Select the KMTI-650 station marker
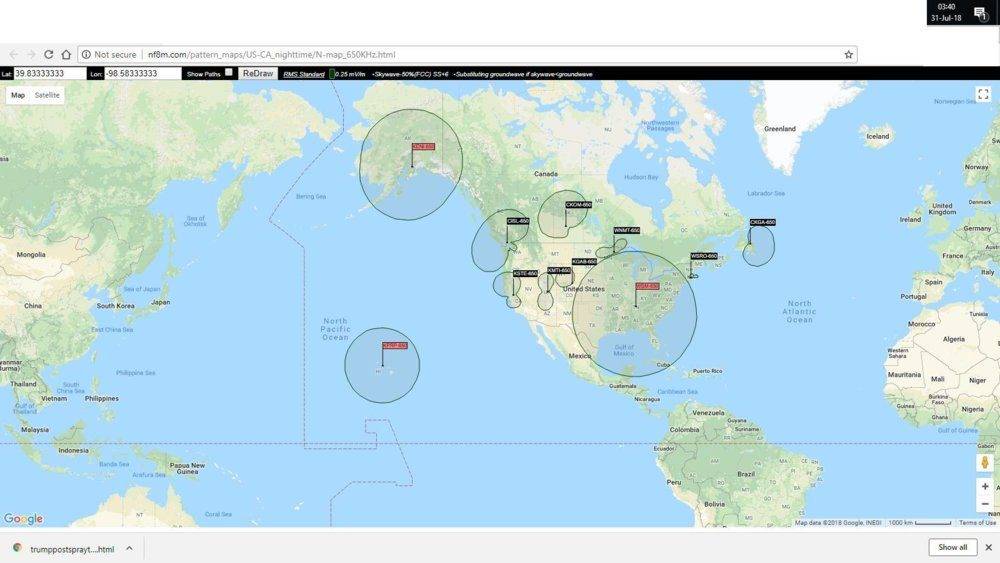1000x563 pixels. coord(559,270)
